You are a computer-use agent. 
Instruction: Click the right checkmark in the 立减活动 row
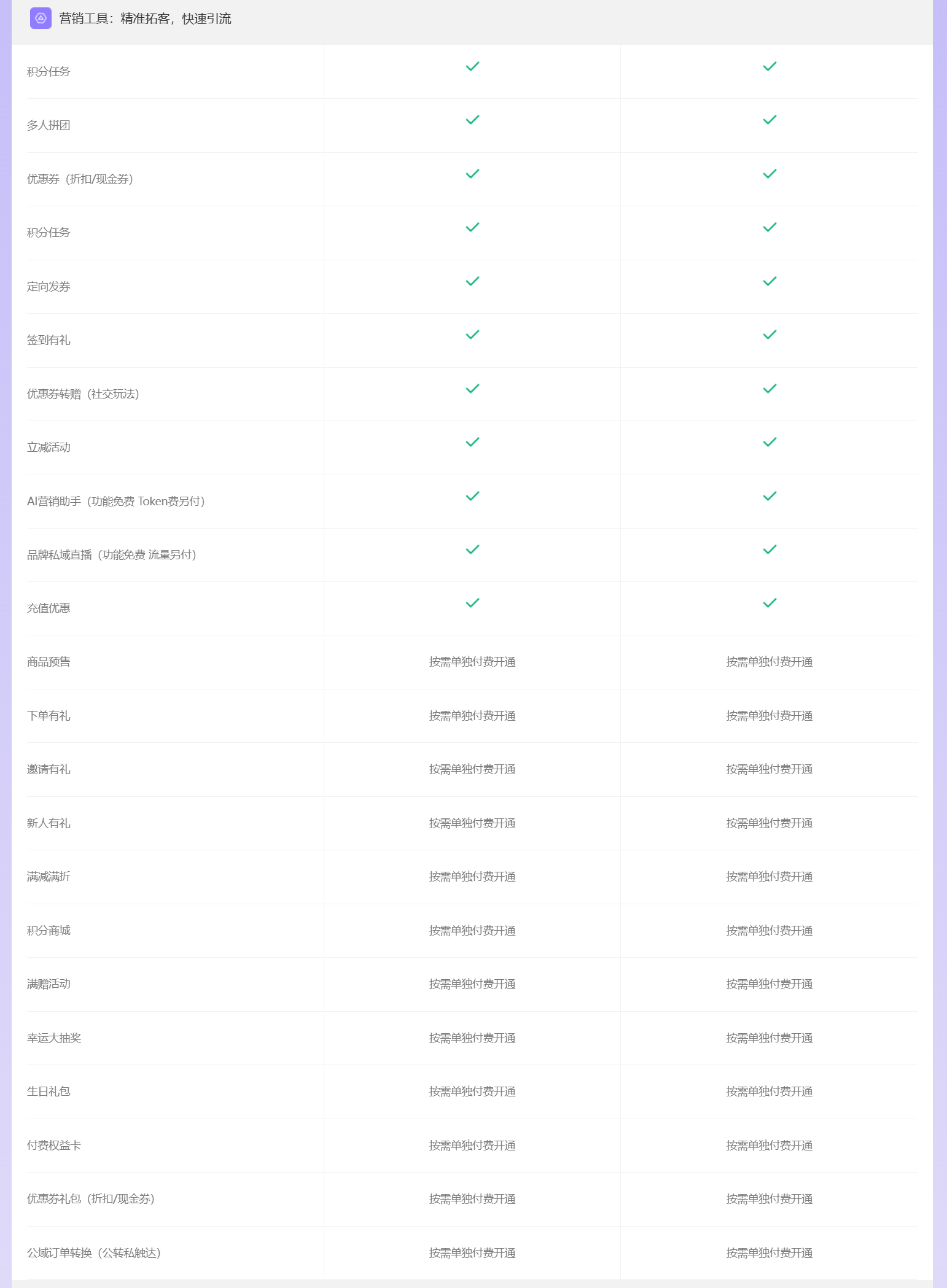tap(770, 442)
